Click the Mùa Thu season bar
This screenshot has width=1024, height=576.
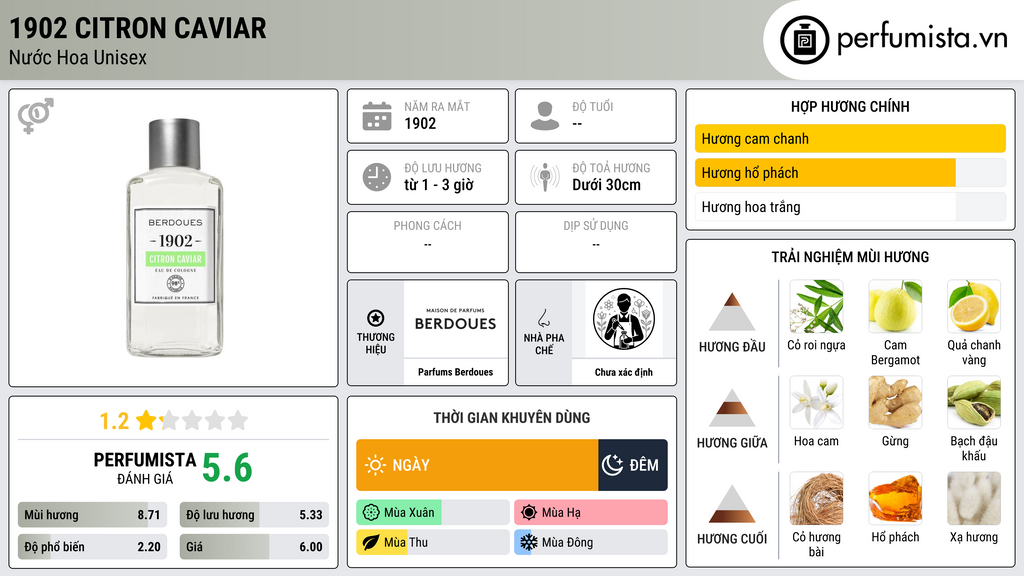433,542
